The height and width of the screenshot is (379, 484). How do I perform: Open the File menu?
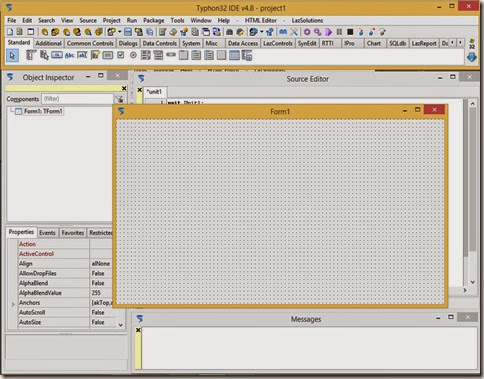click(12, 20)
